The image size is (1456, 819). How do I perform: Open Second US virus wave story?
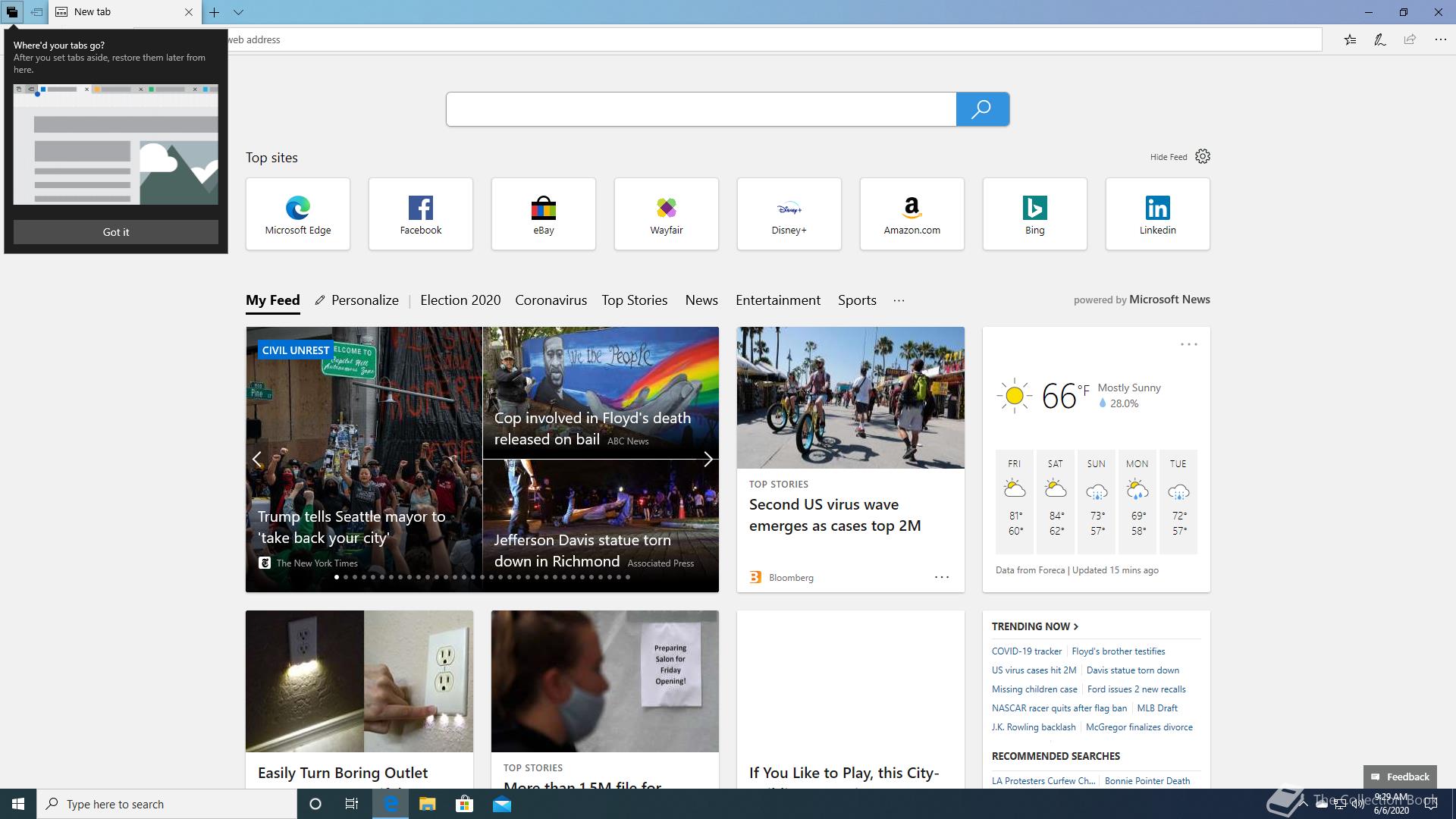835,515
